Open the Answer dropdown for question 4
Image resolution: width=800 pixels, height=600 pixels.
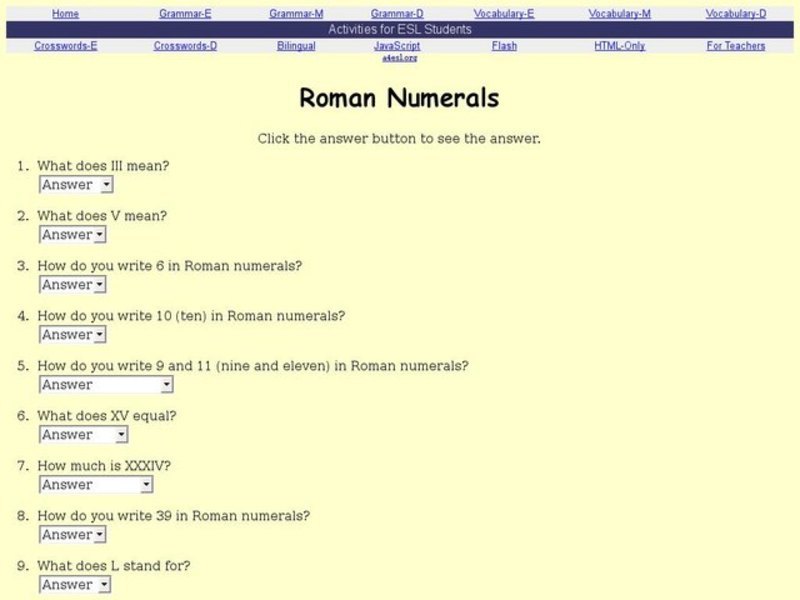pos(71,334)
